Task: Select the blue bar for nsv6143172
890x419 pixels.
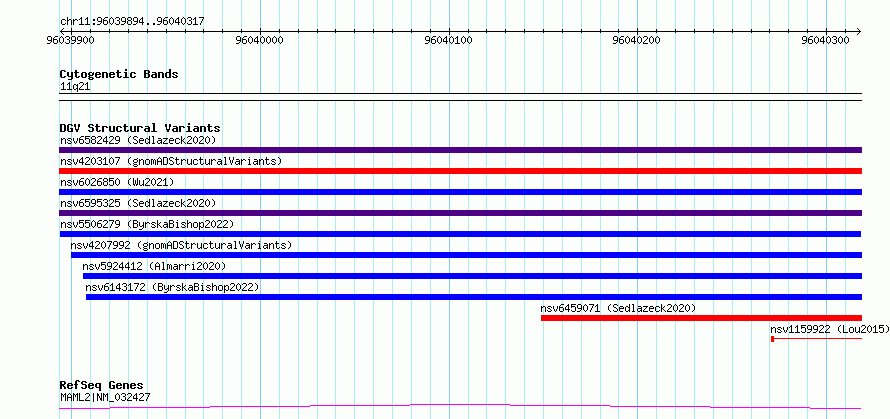Action: [474, 297]
